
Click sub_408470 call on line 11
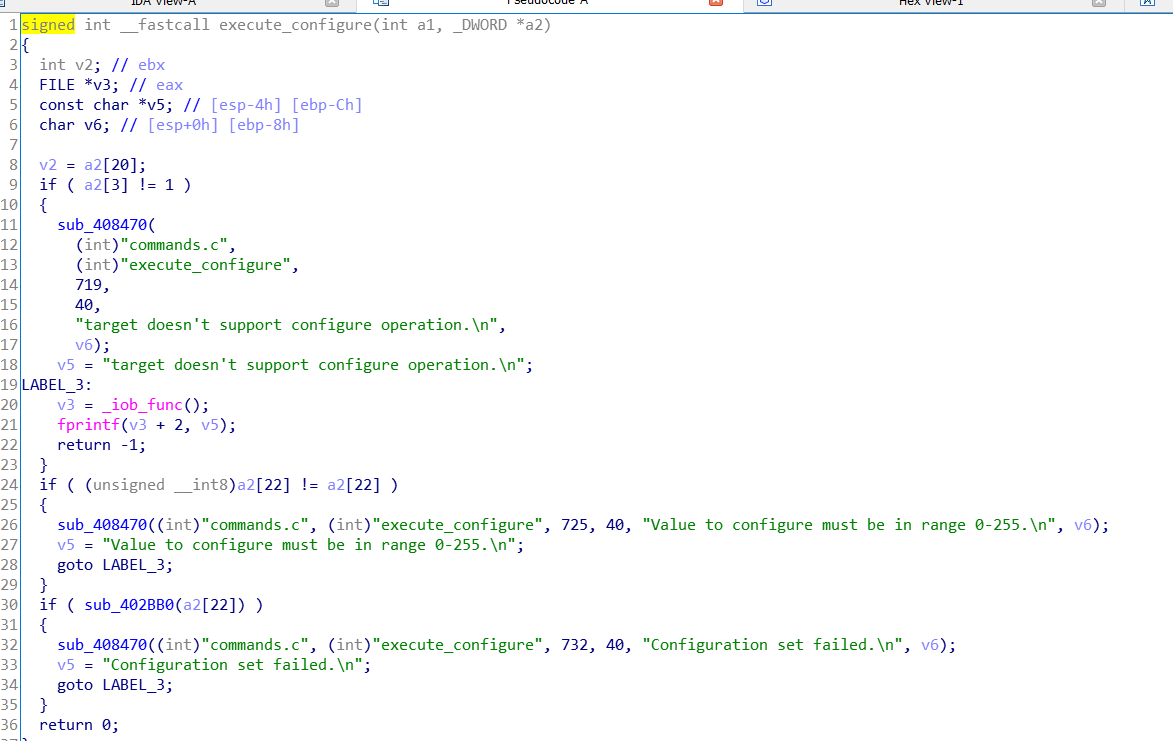(102, 225)
